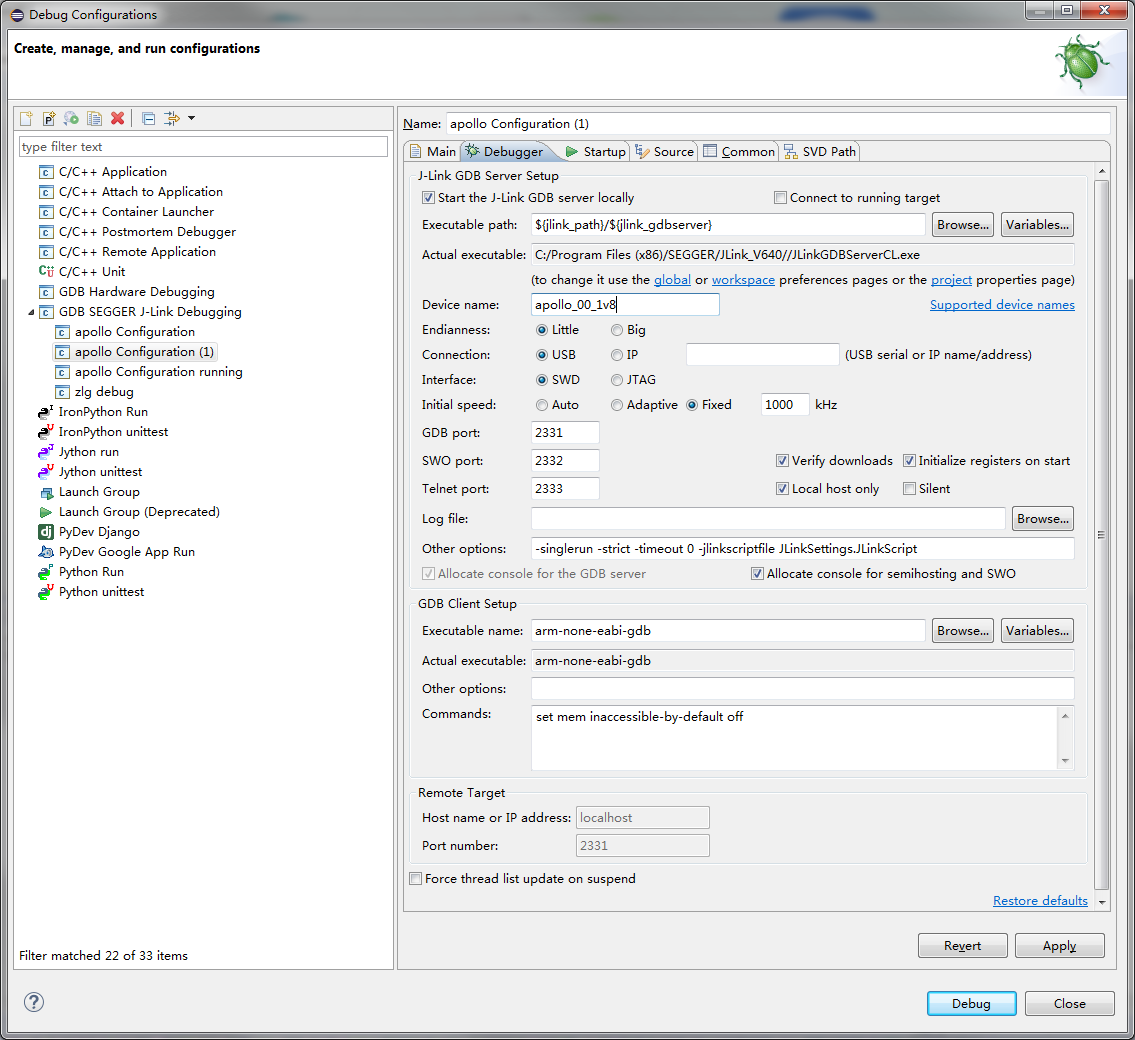This screenshot has width=1135, height=1040.
Task: Switch to the Main tab
Action: point(433,151)
